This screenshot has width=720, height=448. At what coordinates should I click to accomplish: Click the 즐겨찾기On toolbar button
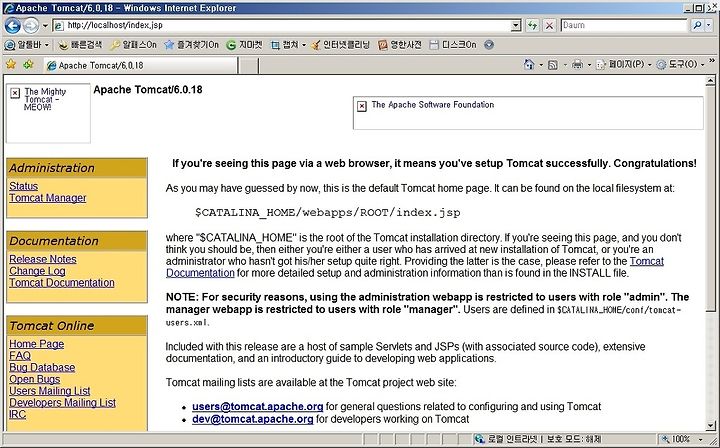[x=191, y=45]
